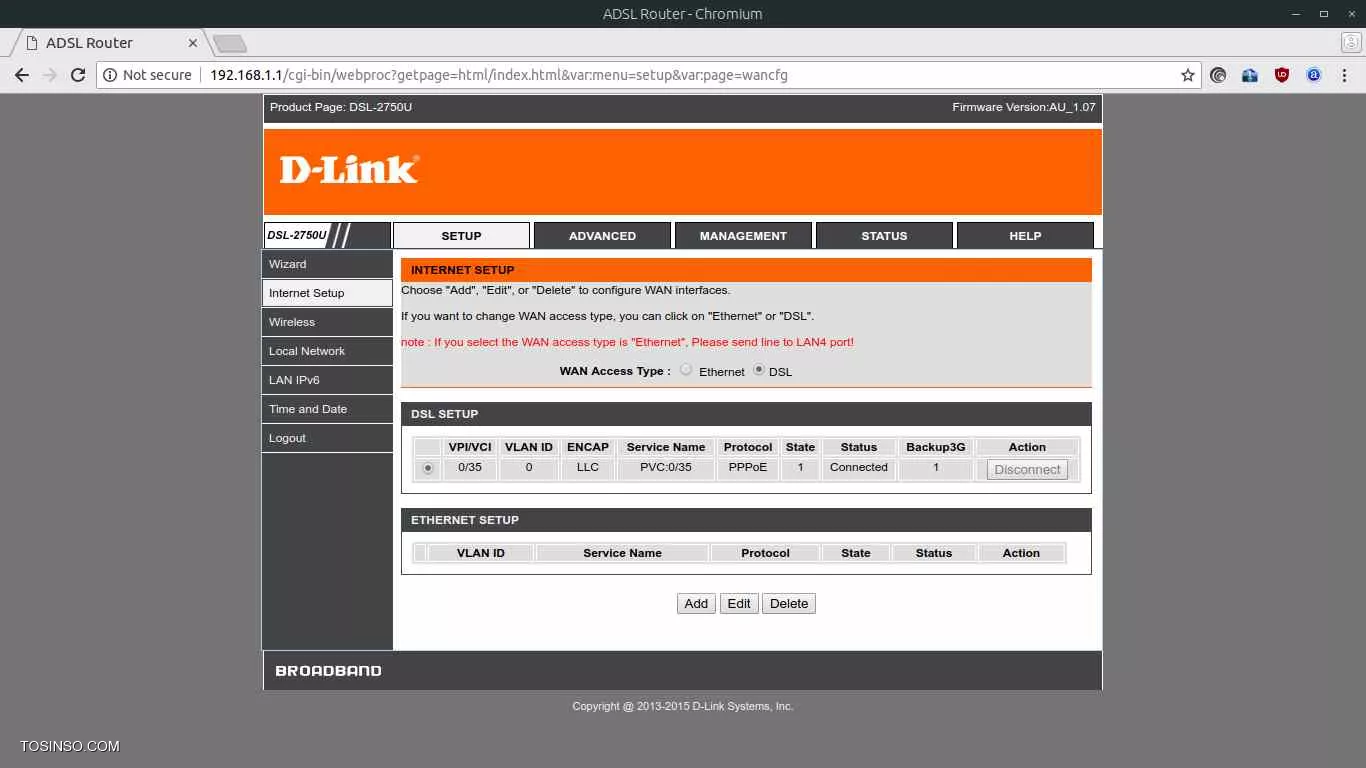This screenshot has height=768, width=1366.
Task: Click the 'LLC' encapsulation cell
Action: [587, 468]
